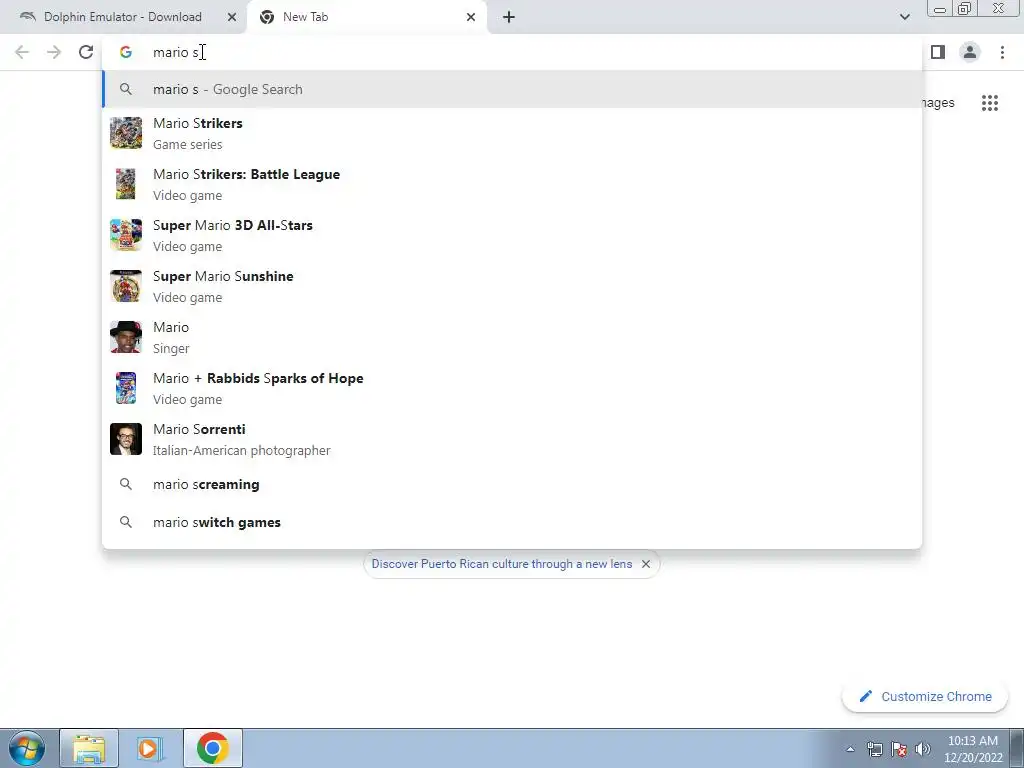The image size is (1024, 768).
Task: Open the Chrome three-dot menu
Action: 1002,52
